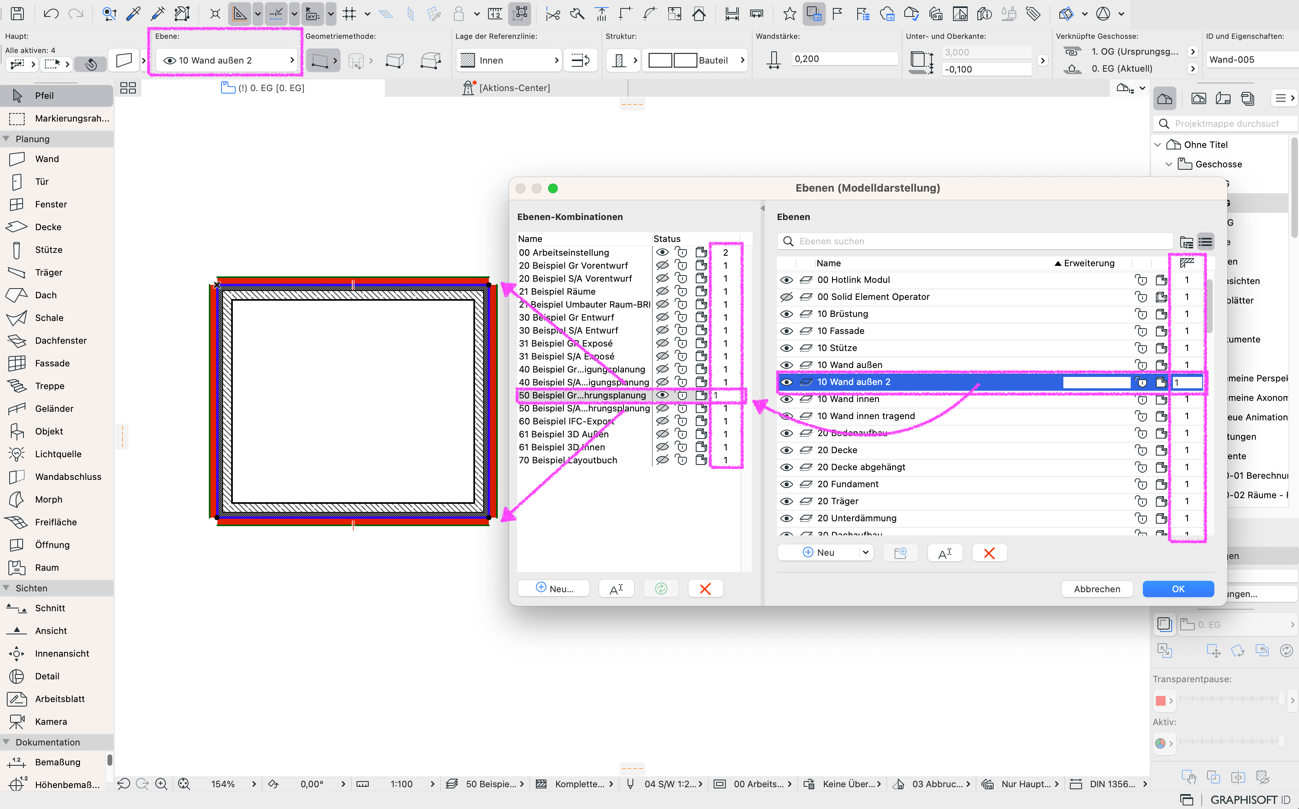Click the star favorites icon in the toolbar

click(x=789, y=14)
